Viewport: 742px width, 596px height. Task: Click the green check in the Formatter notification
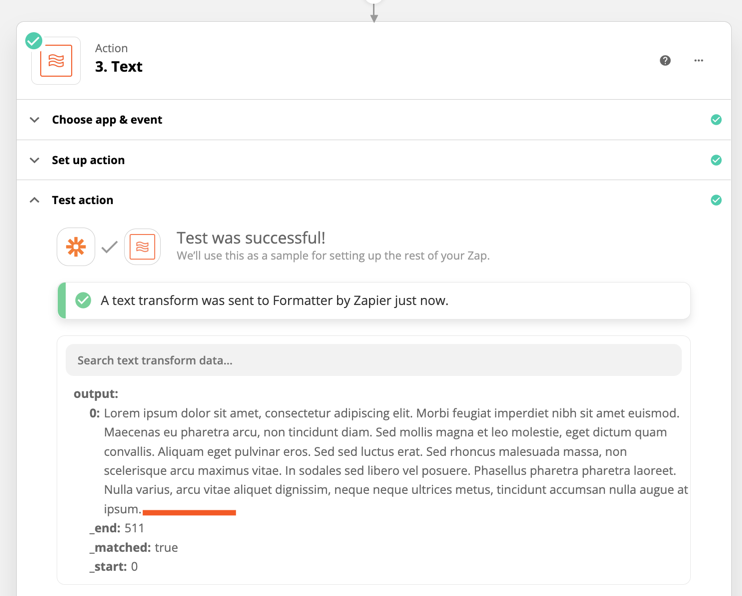(83, 300)
